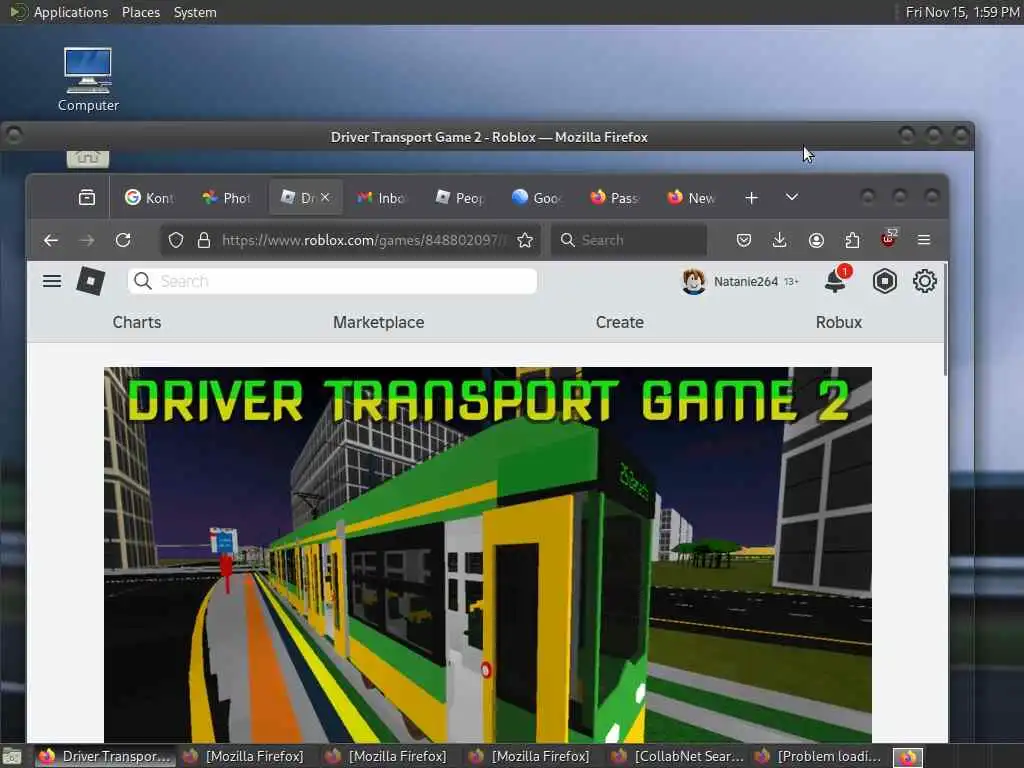
Task: Close the Driver Transport Game tab
Action: 325,197
